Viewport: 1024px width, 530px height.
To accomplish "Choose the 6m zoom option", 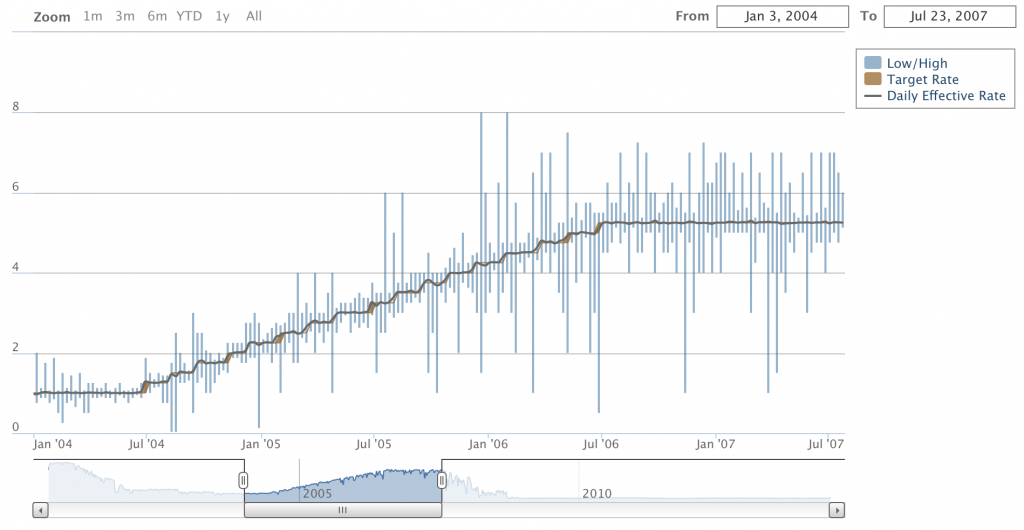I will 156,16.
